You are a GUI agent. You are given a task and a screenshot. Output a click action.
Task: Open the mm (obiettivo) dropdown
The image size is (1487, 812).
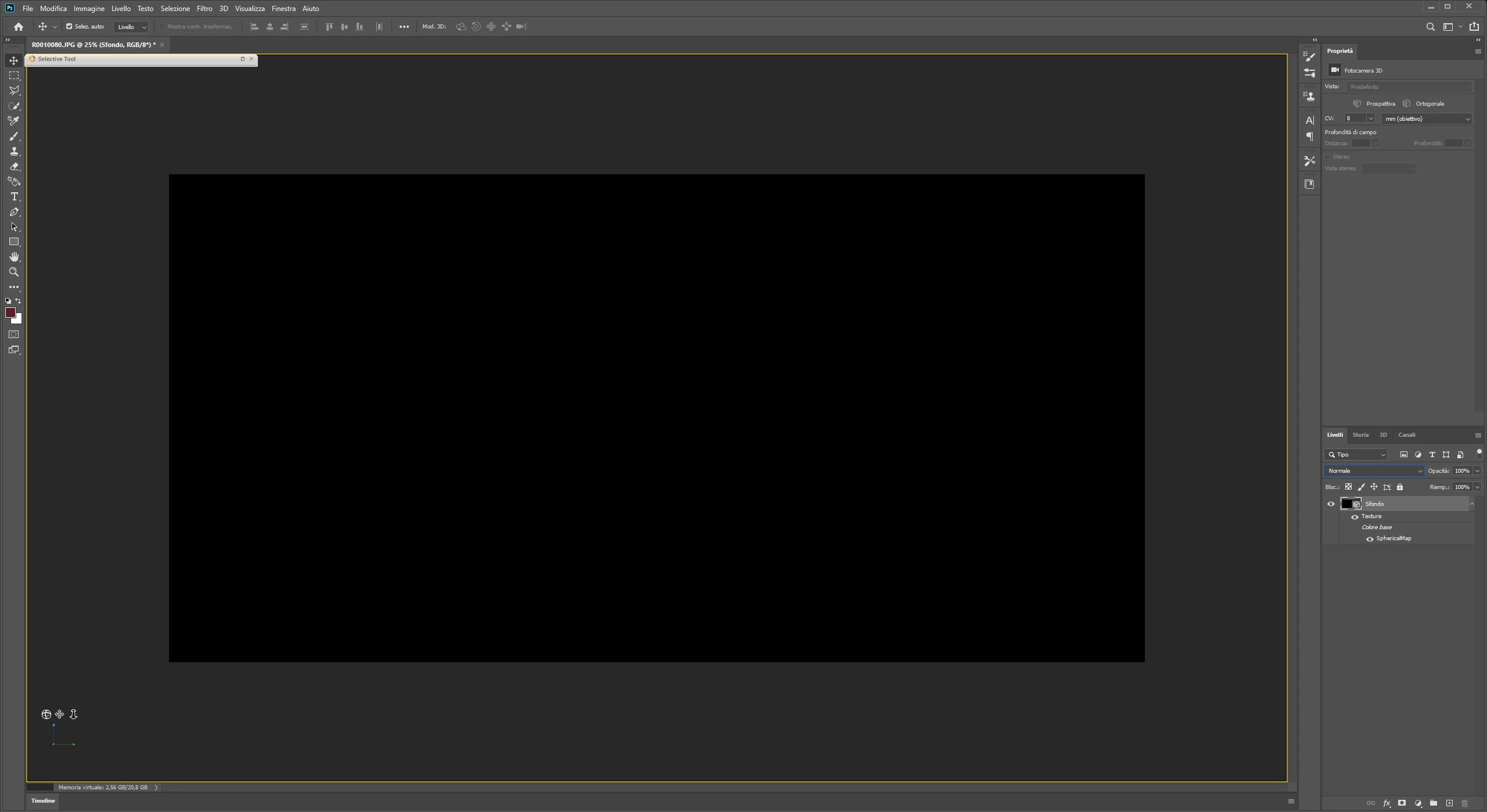(1427, 119)
